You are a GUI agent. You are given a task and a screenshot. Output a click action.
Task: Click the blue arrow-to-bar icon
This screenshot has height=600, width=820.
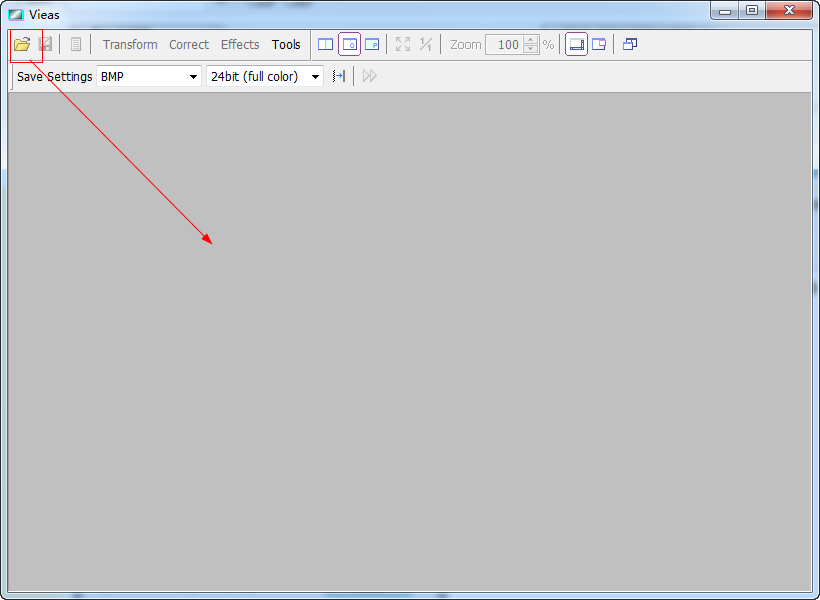coord(339,76)
